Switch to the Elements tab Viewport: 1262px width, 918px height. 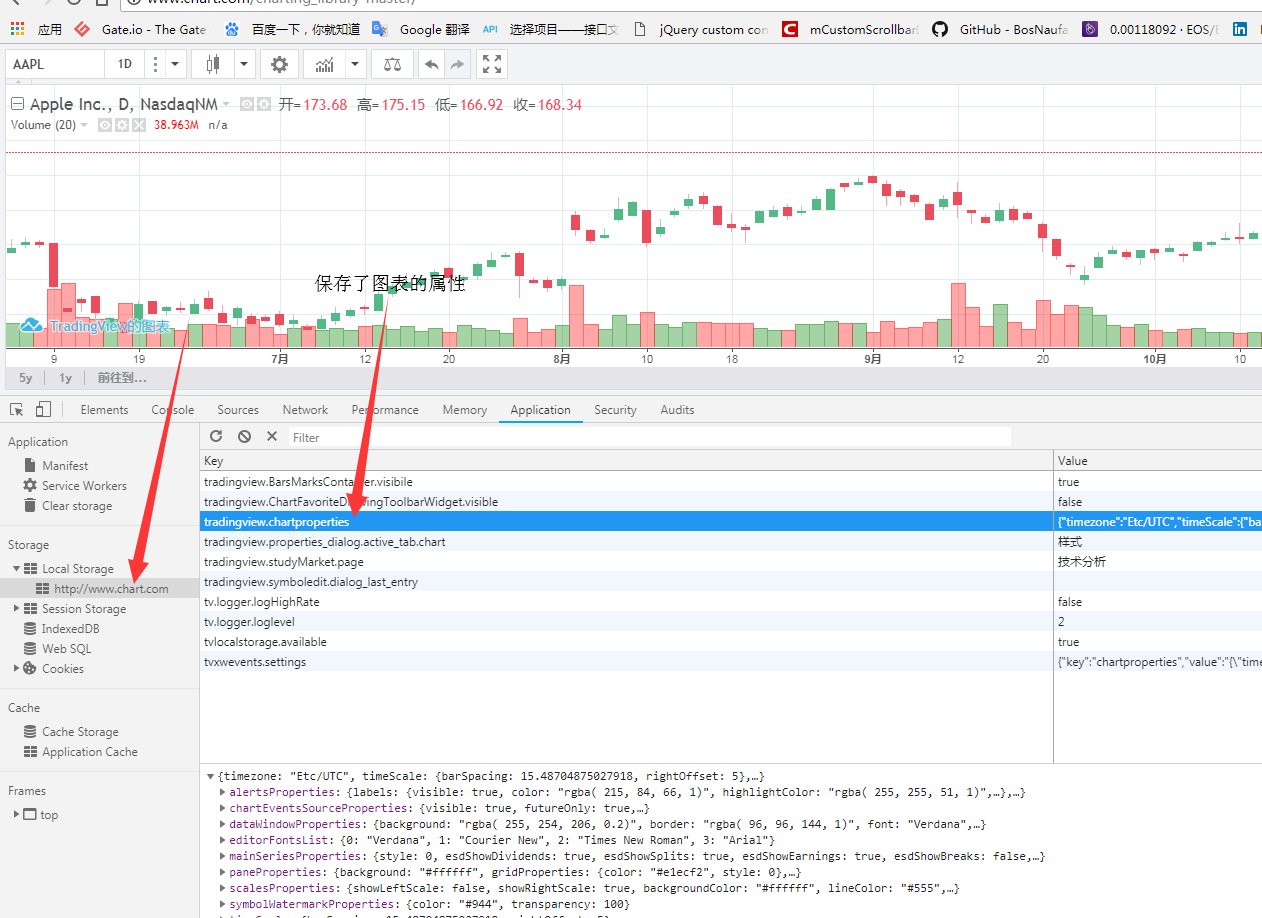tap(104, 410)
